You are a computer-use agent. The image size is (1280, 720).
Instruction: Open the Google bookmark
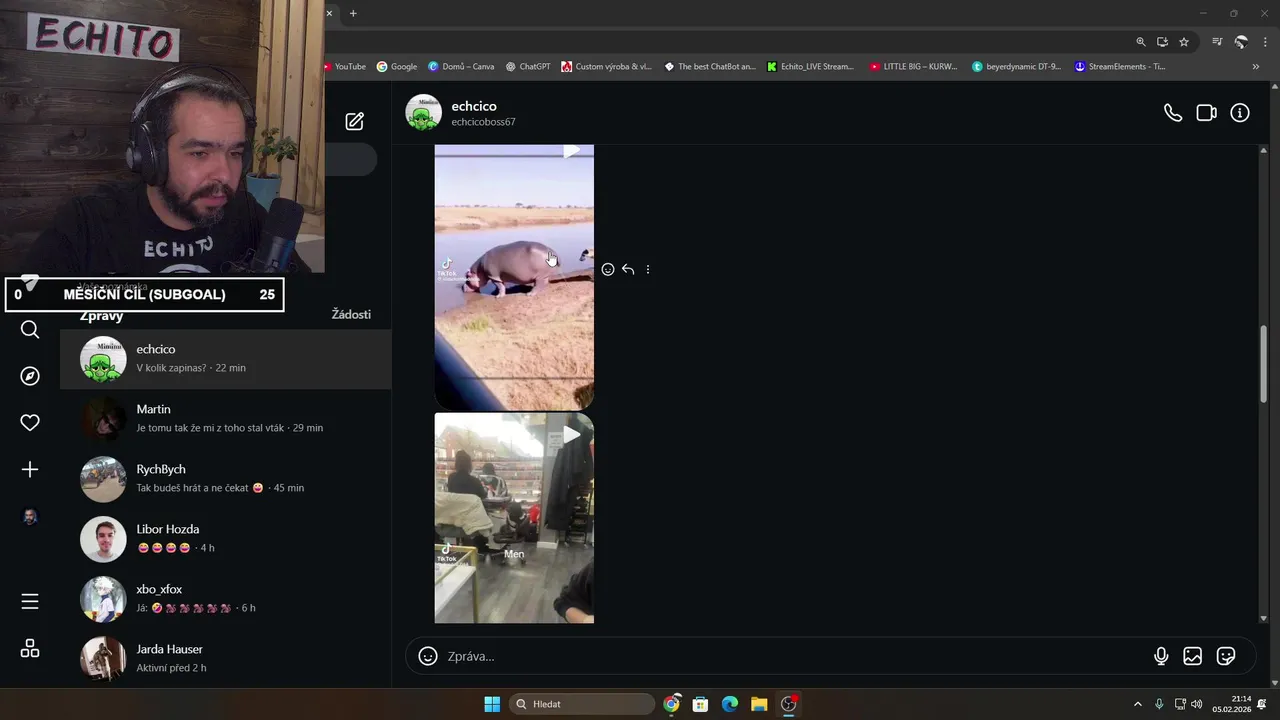click(x=397, y=67)
